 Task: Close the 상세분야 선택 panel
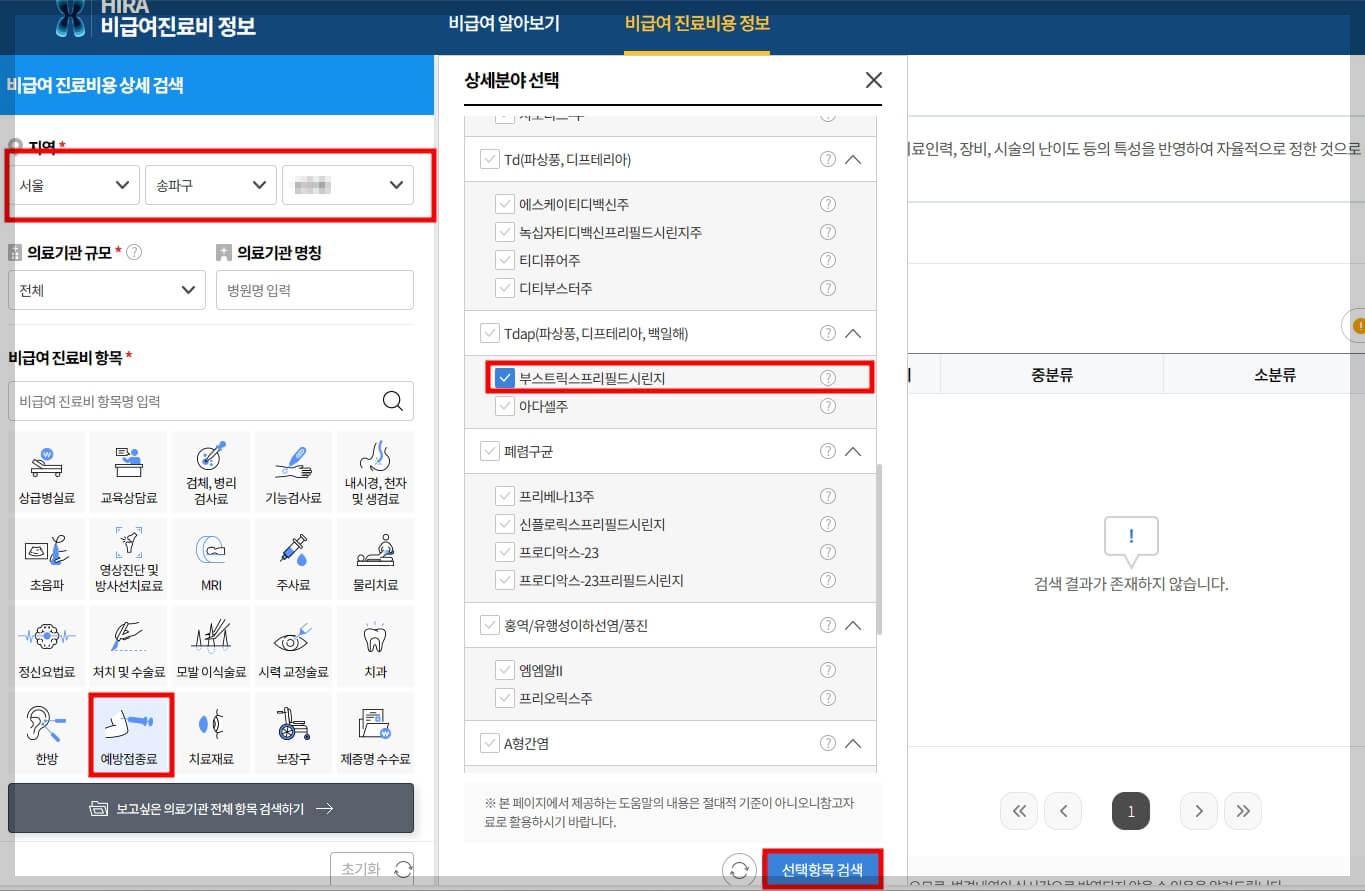pos(873,80)
